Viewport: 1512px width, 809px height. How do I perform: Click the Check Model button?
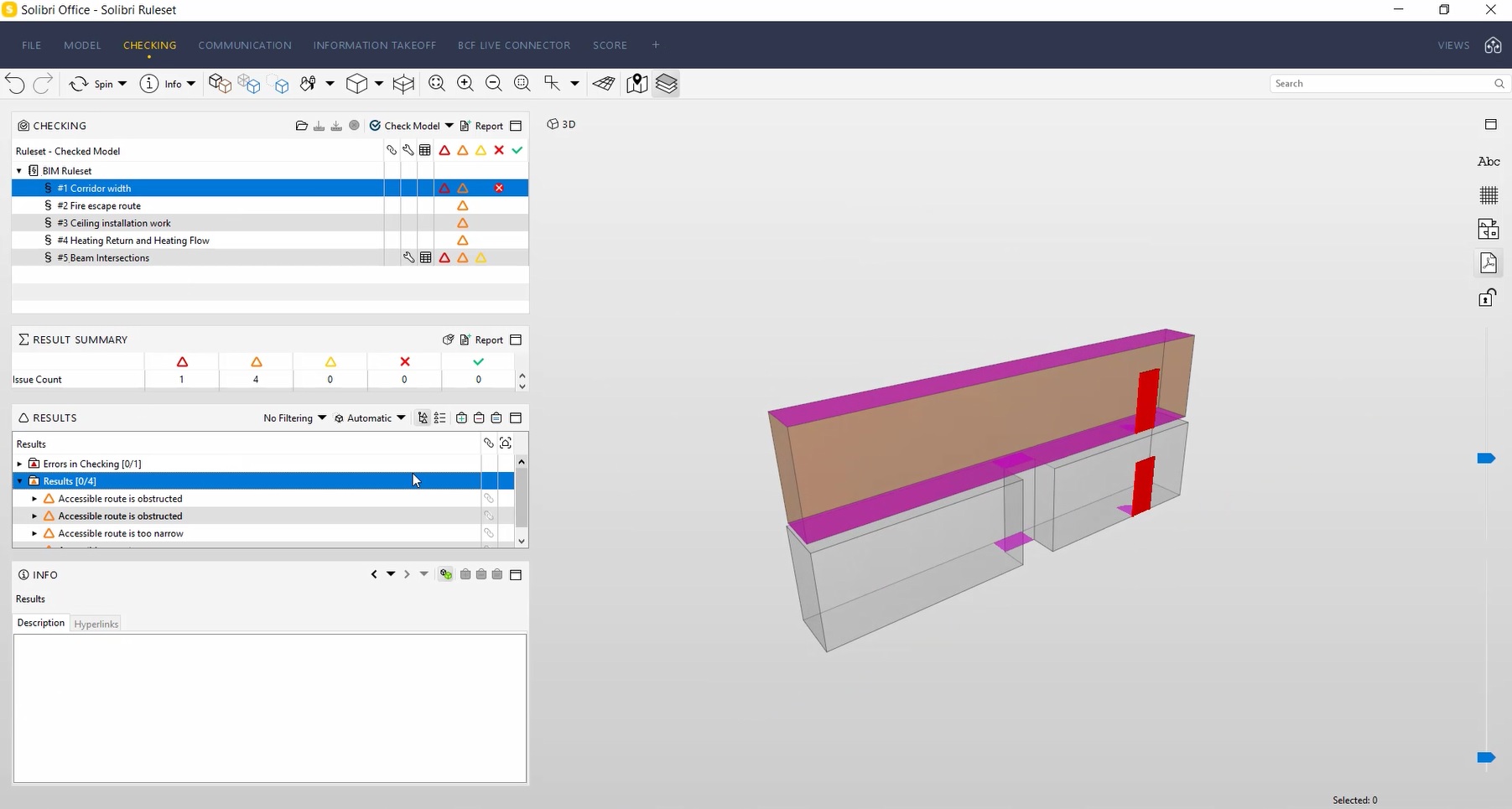(405, 126)
